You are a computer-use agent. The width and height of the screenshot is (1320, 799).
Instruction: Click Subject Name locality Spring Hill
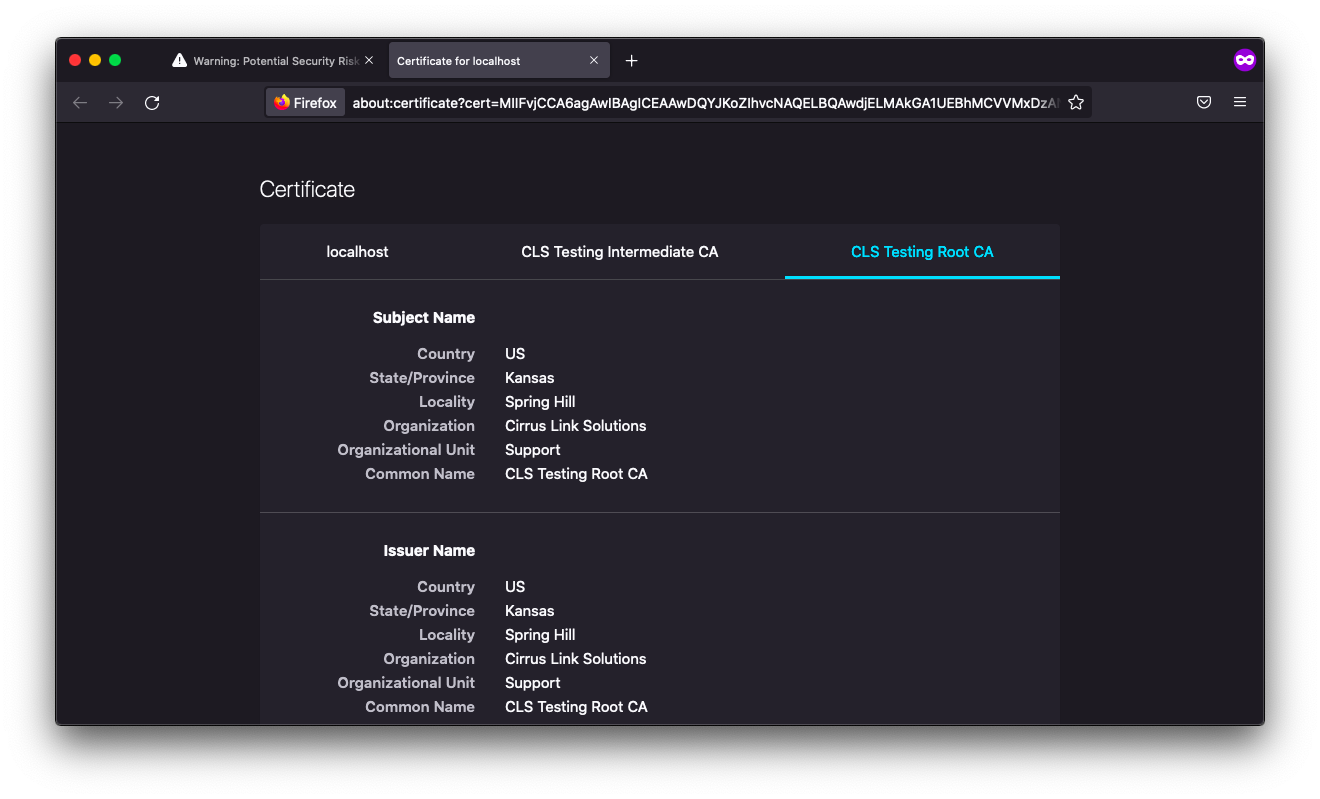point(540,402)
